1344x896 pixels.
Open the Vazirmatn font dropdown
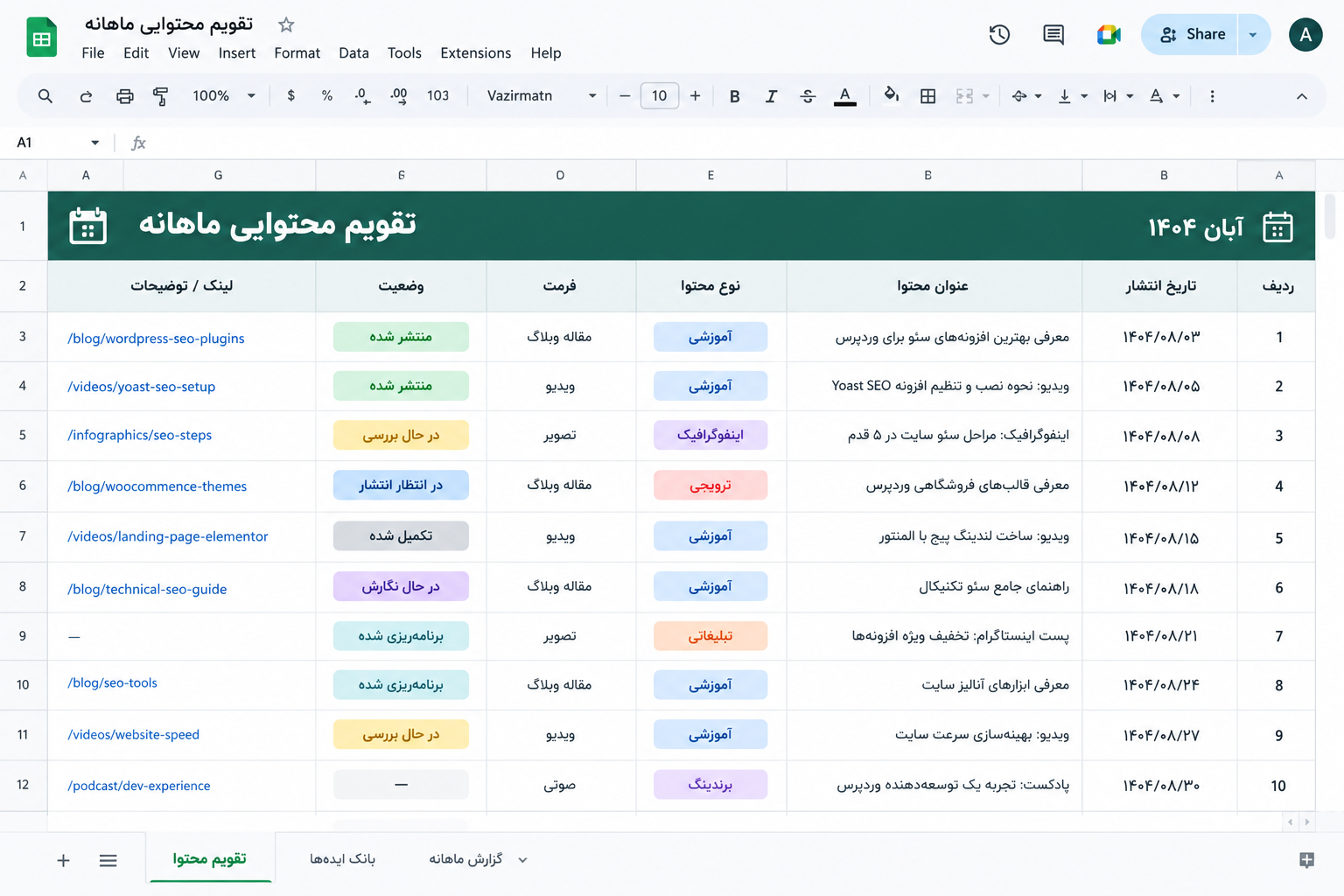(x=542, y=96)
